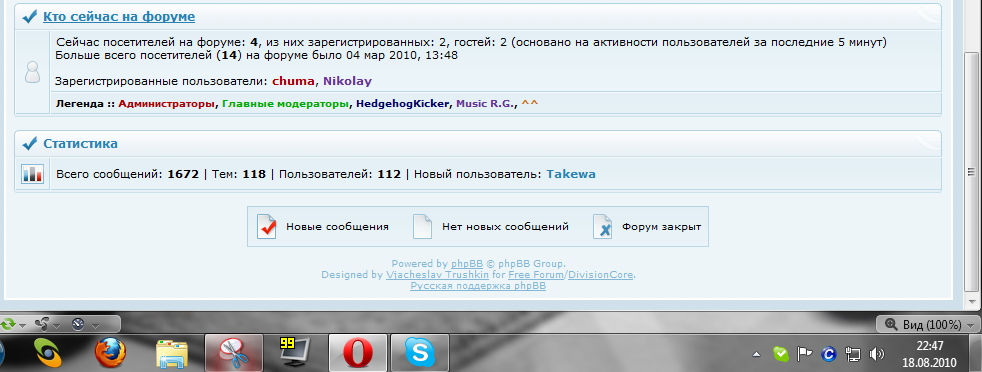Click green Skype status tray icon
982x372 pixels.
[780, 354]
